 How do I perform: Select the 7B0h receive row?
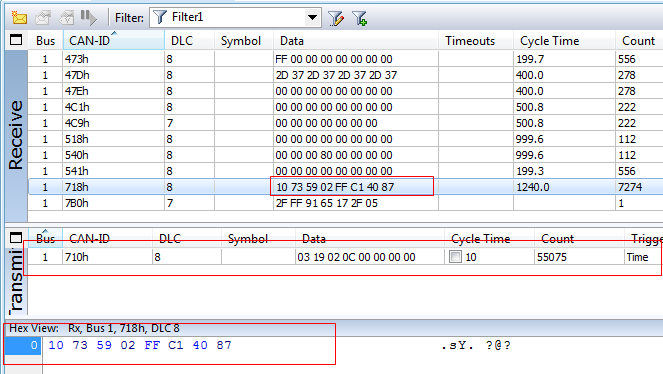[x=345, y=203]
